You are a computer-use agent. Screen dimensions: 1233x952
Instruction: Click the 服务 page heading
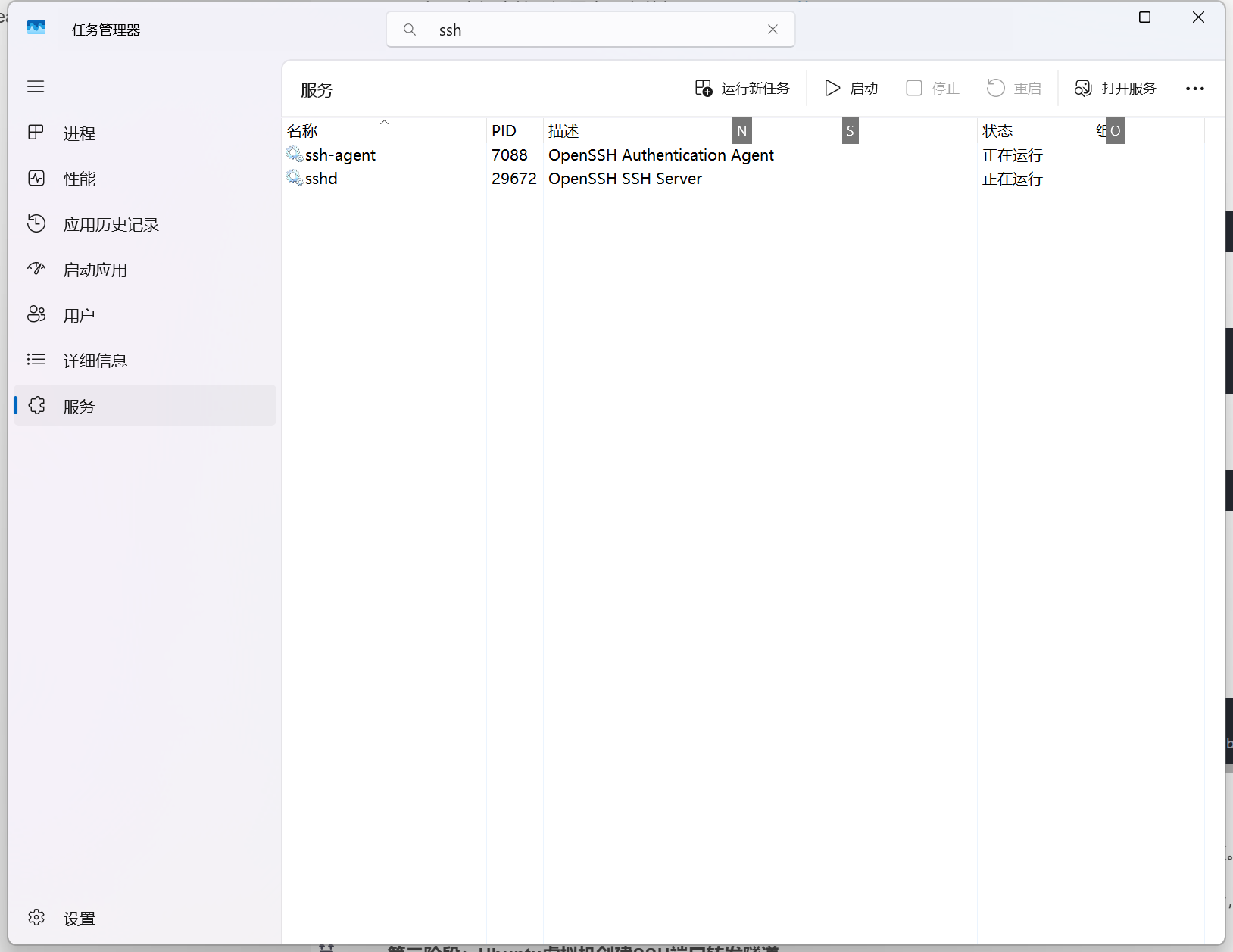317,90
